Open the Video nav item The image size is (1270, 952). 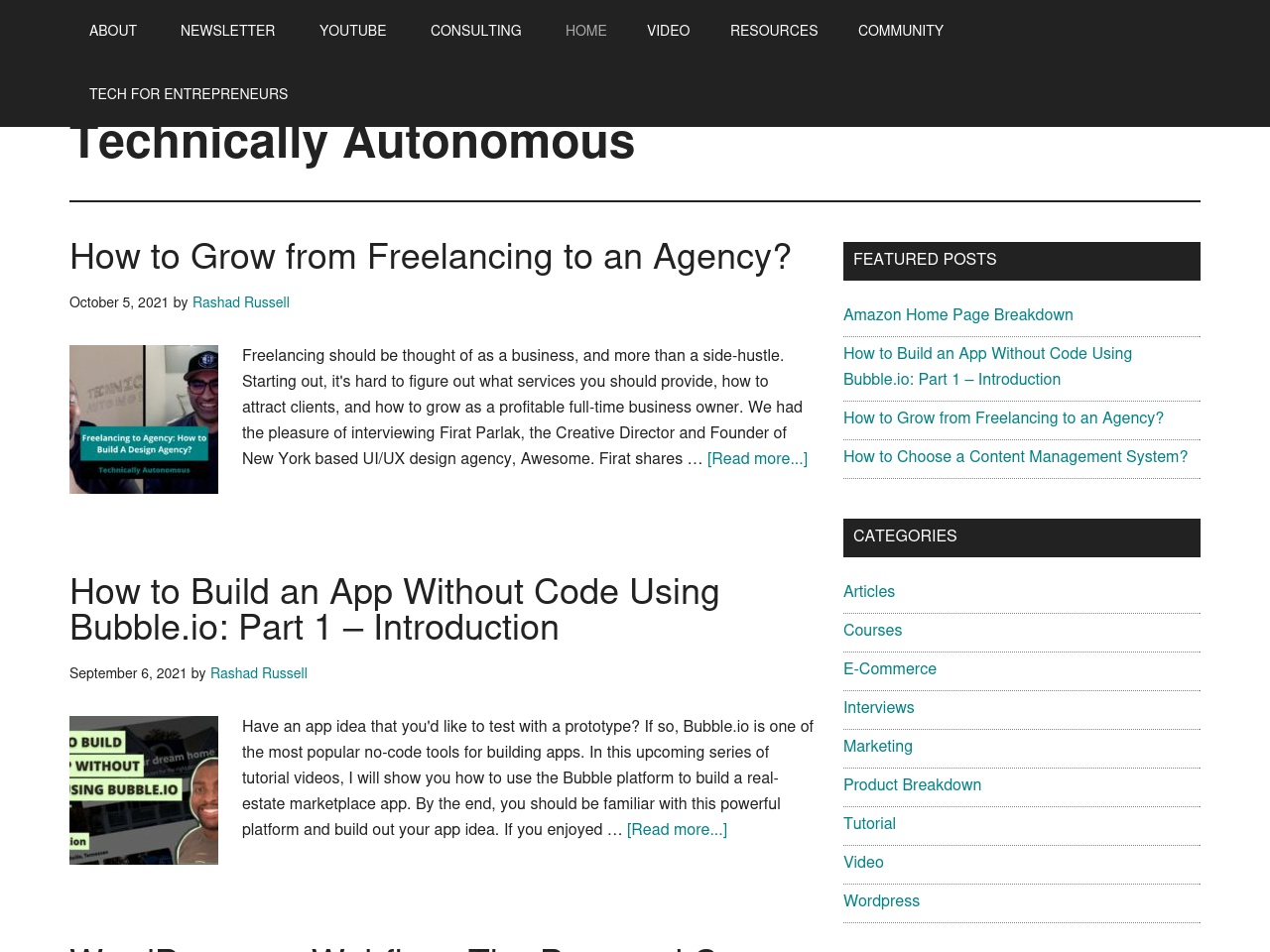pyautogui.click(x=668, y=31)
